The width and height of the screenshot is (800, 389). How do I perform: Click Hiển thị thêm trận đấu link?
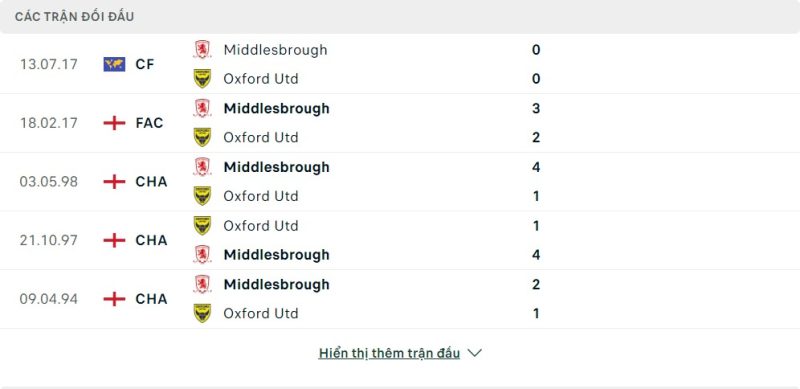(389, 353)
